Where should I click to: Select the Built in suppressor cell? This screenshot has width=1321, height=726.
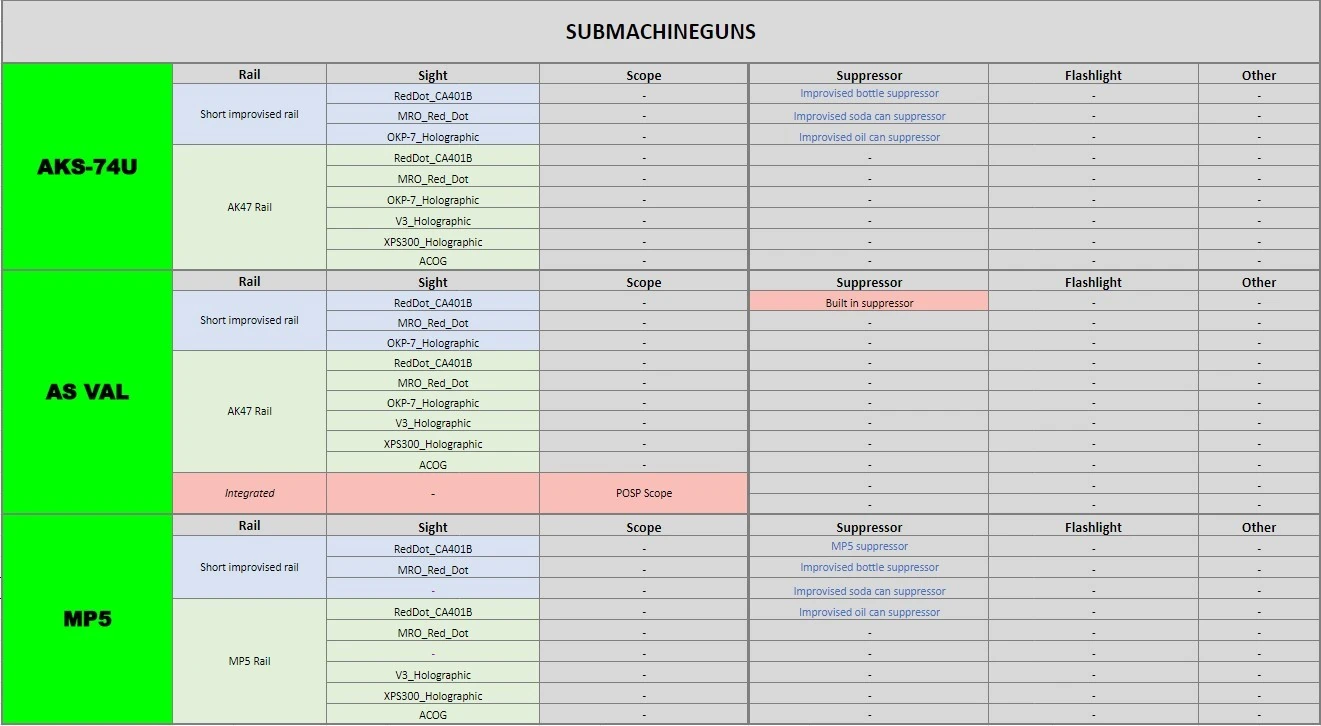click(869, 303)
